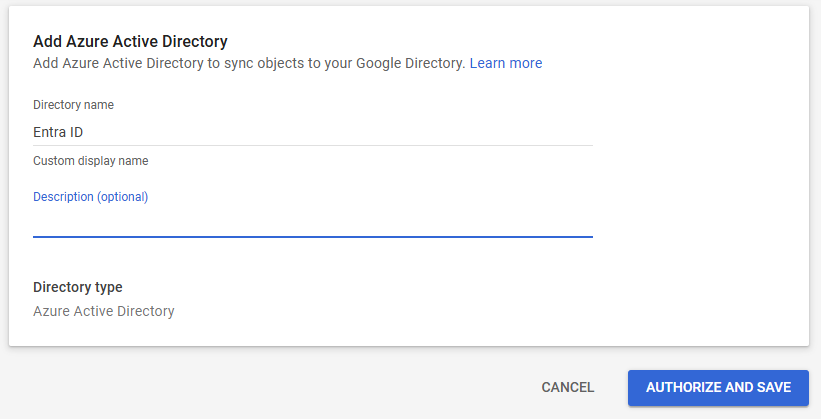Click the Directory name input field

pyautogui.click(x=312, y=132)
